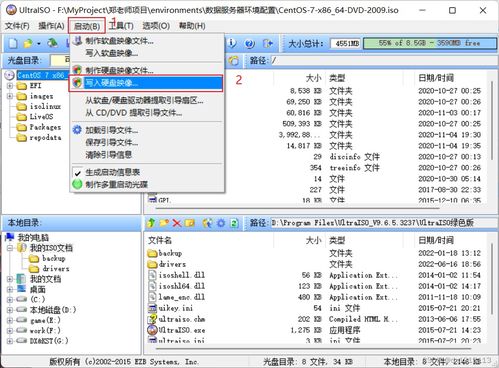The height and width of the screenshot is (368, 499).
Task: Click the exit door toolbar icon
Action: [268, 43]
